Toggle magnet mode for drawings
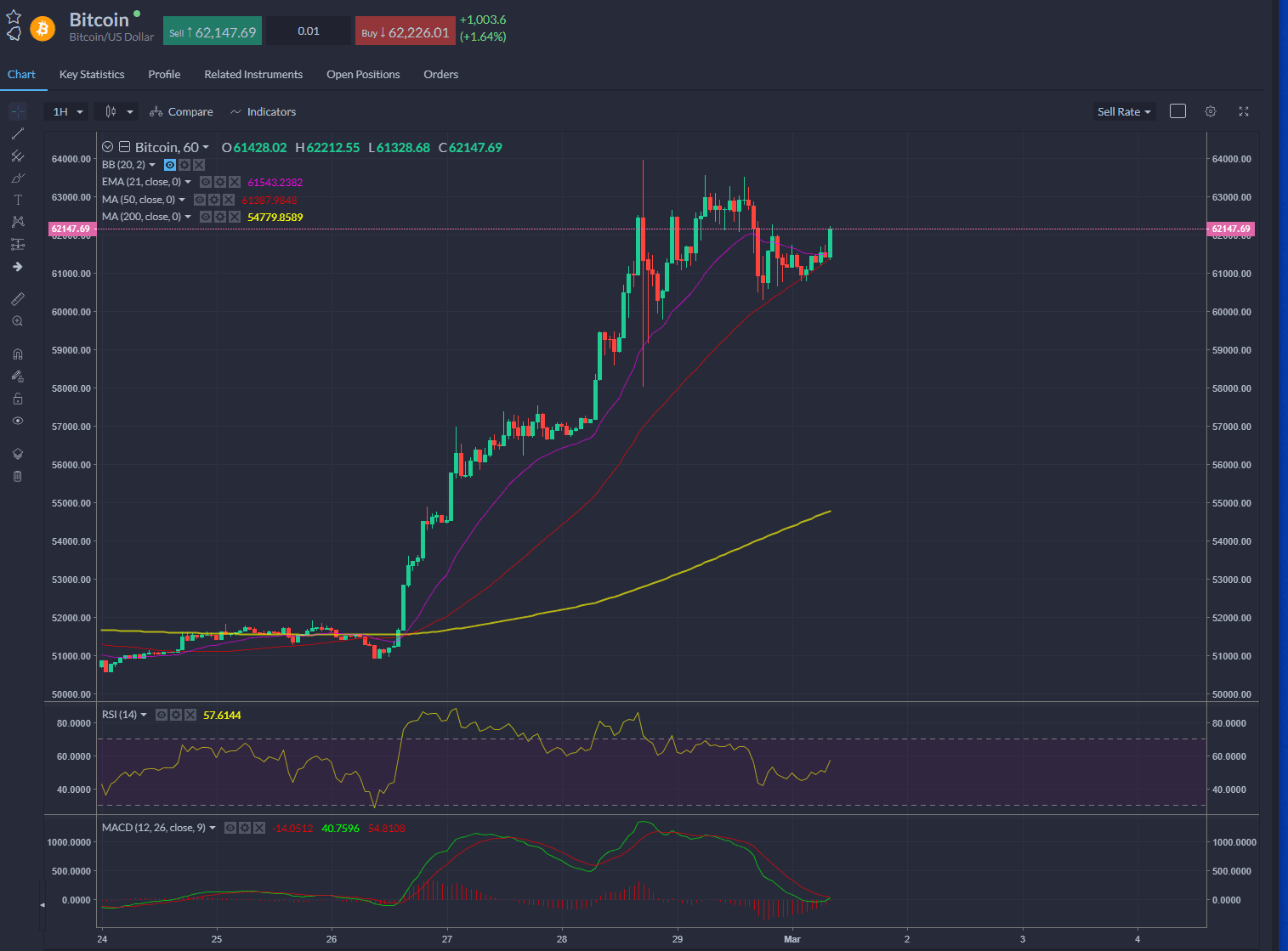Viewport: 1288px width, 951px height. pyautogui.click(x=18, y=354)
